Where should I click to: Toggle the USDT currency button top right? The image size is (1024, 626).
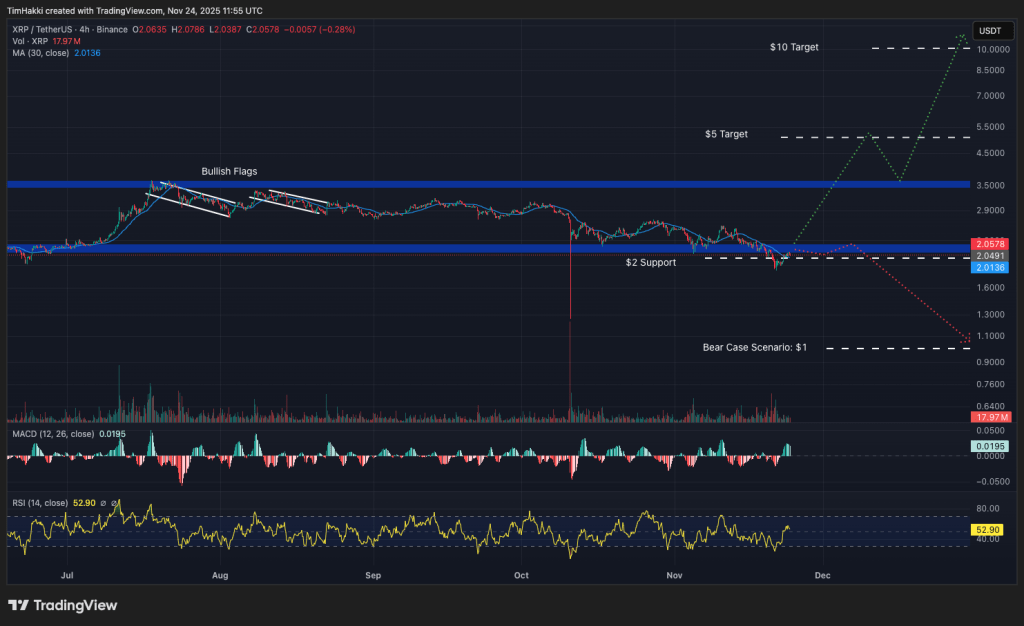pos(993,31)
